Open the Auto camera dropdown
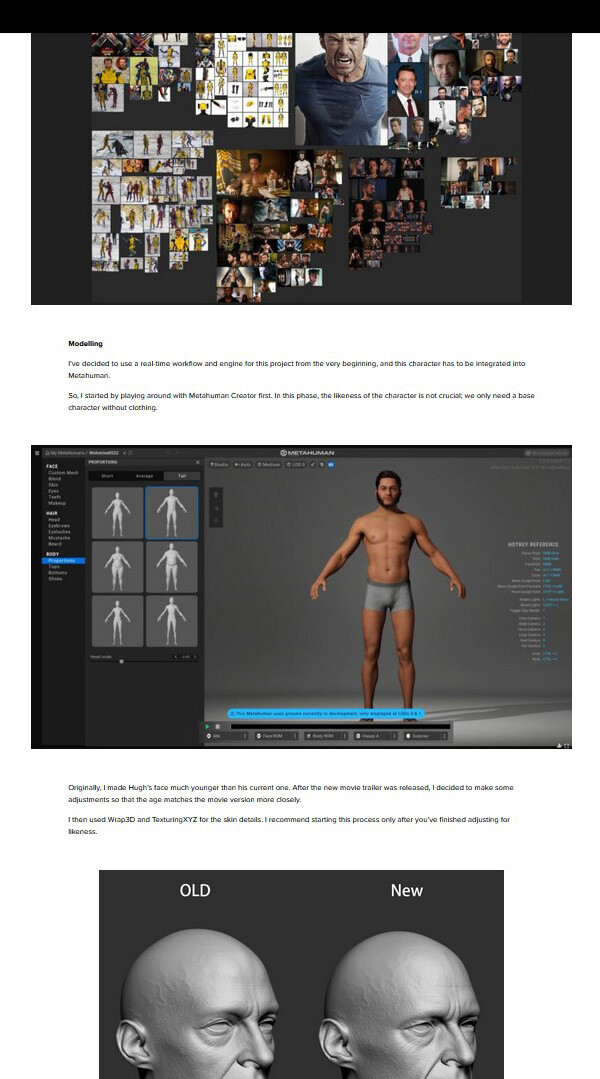 (242, 464)
